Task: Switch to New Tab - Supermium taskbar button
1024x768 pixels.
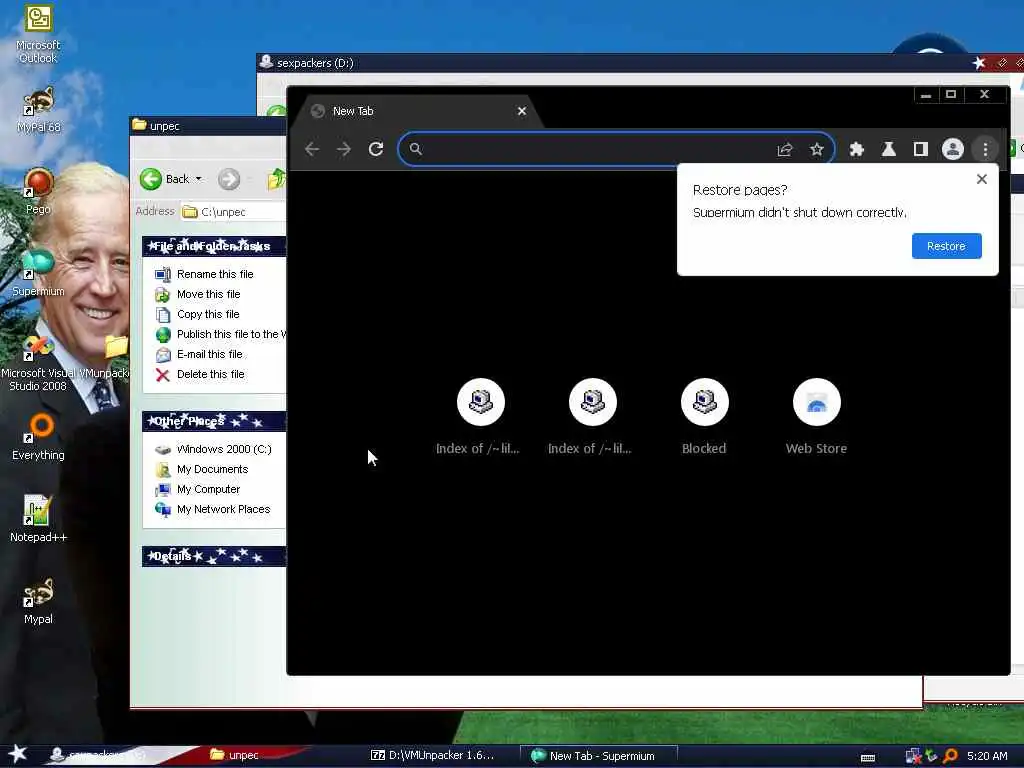Action: pos(598,756)
